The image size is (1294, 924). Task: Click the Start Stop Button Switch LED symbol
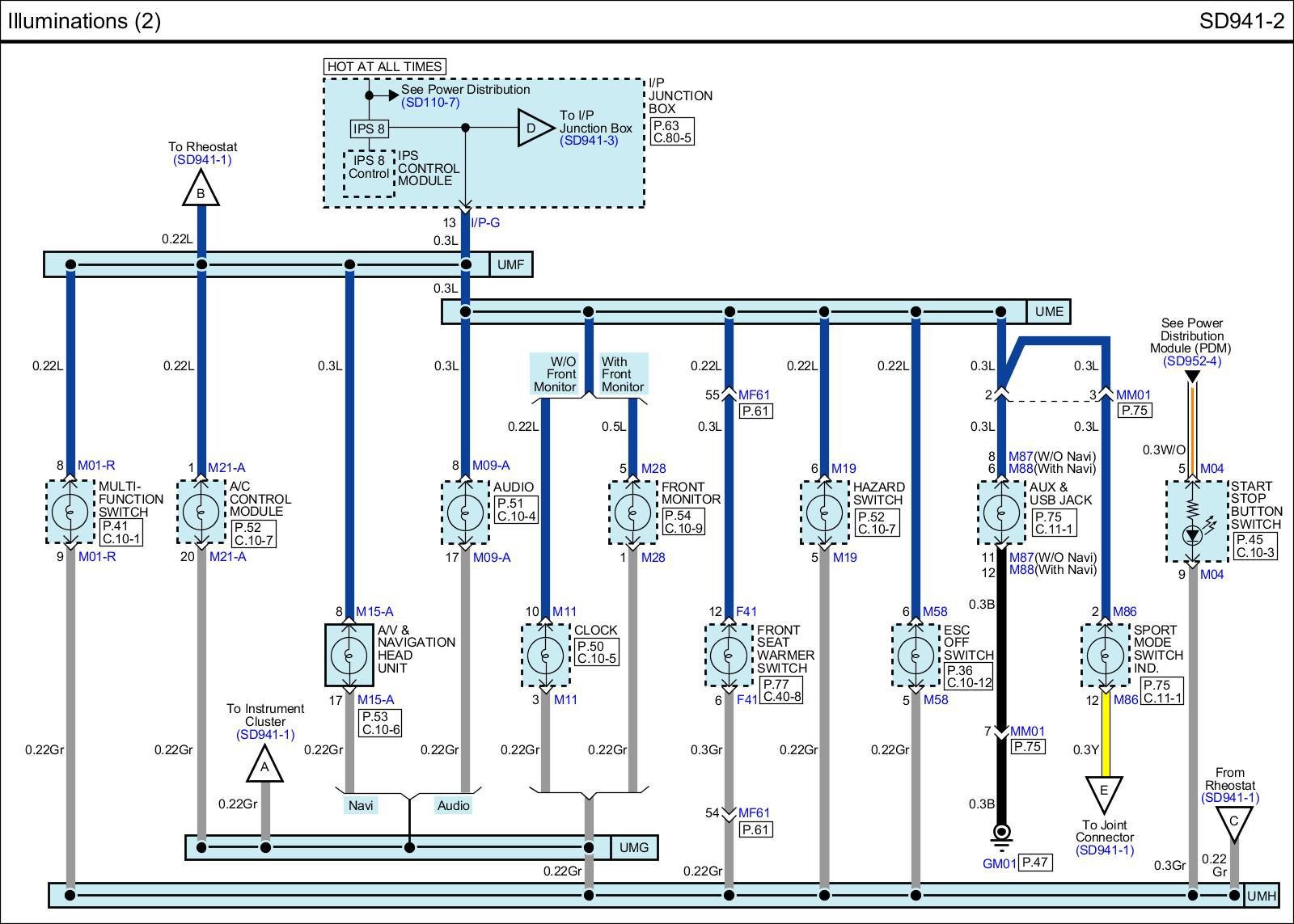(x=1191, y=535)
